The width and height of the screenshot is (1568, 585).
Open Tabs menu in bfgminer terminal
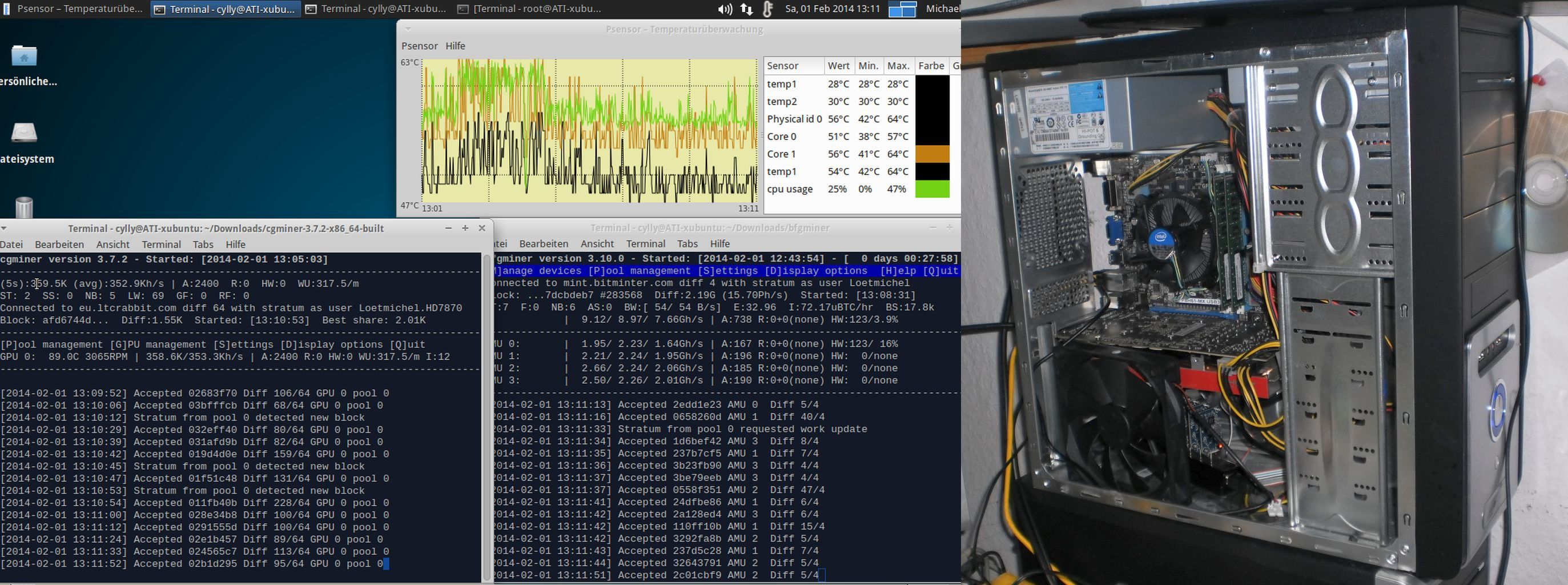[x=687, y=243]
